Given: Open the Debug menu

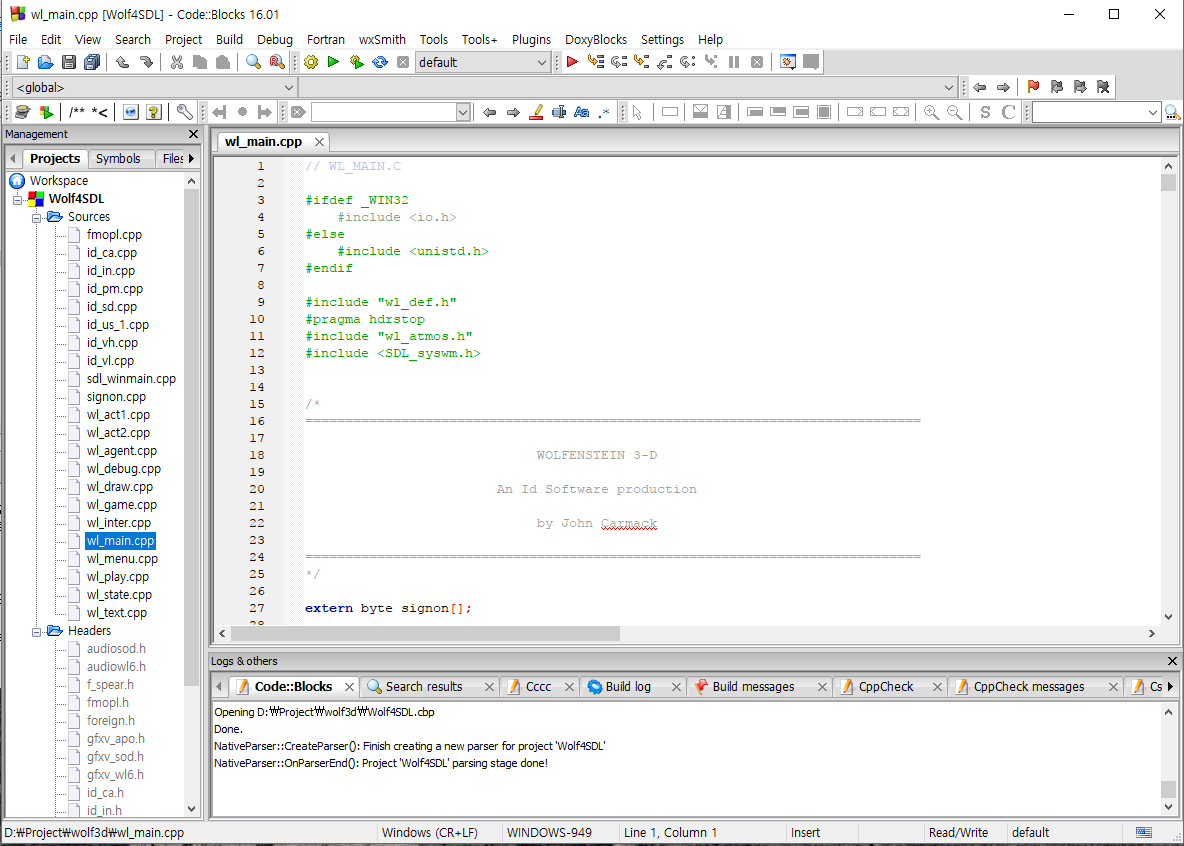Looking at the screenshot, I should (274, 39).
